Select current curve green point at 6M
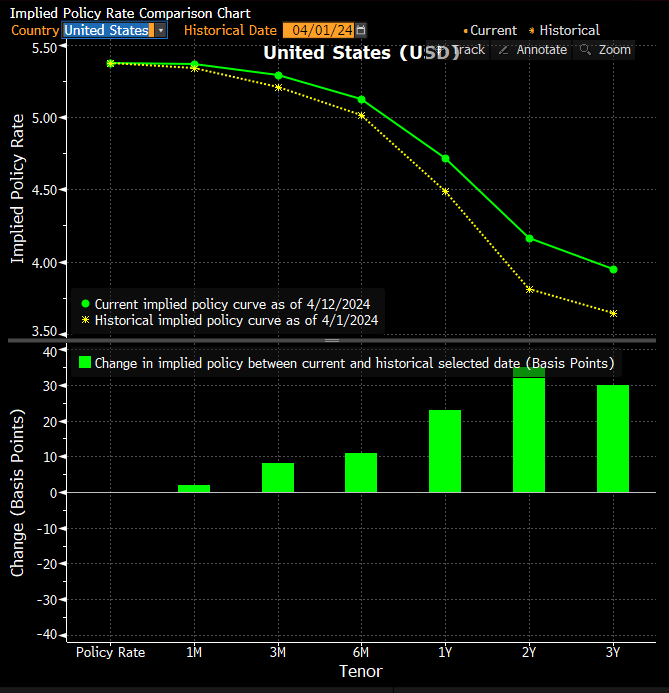Viewport: 669px width, 693px height. (361, 99)
